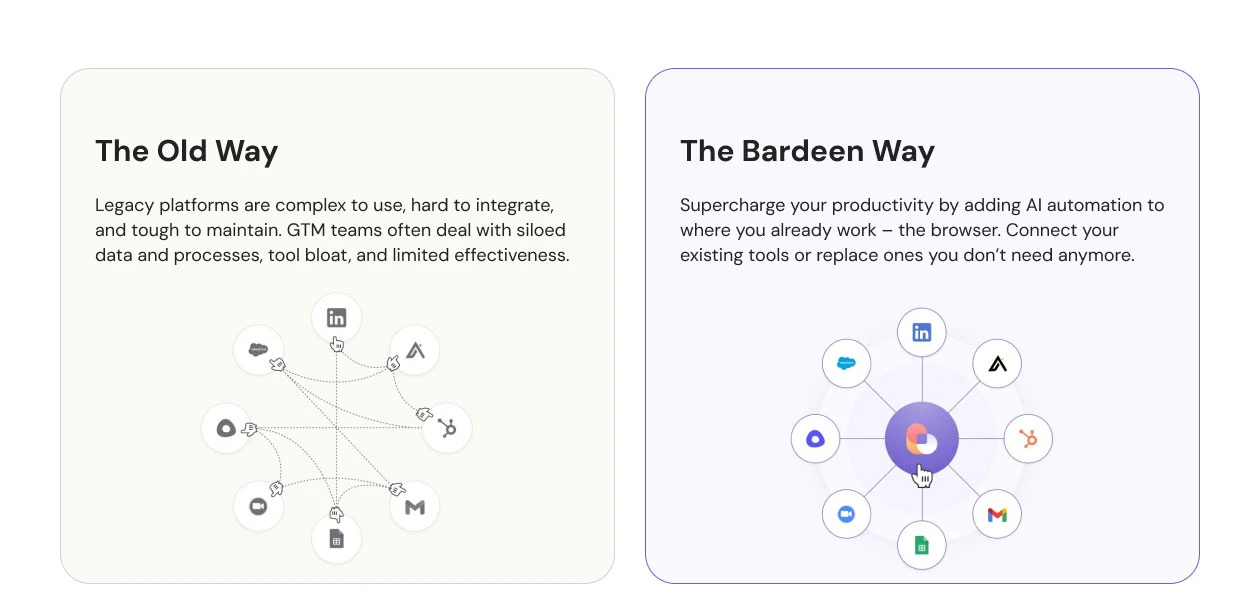Viewport: 1260px width, 600px height.
Task: Select the green Google Sheets icon in Bardeen Way
Action: tap(921, 545)
